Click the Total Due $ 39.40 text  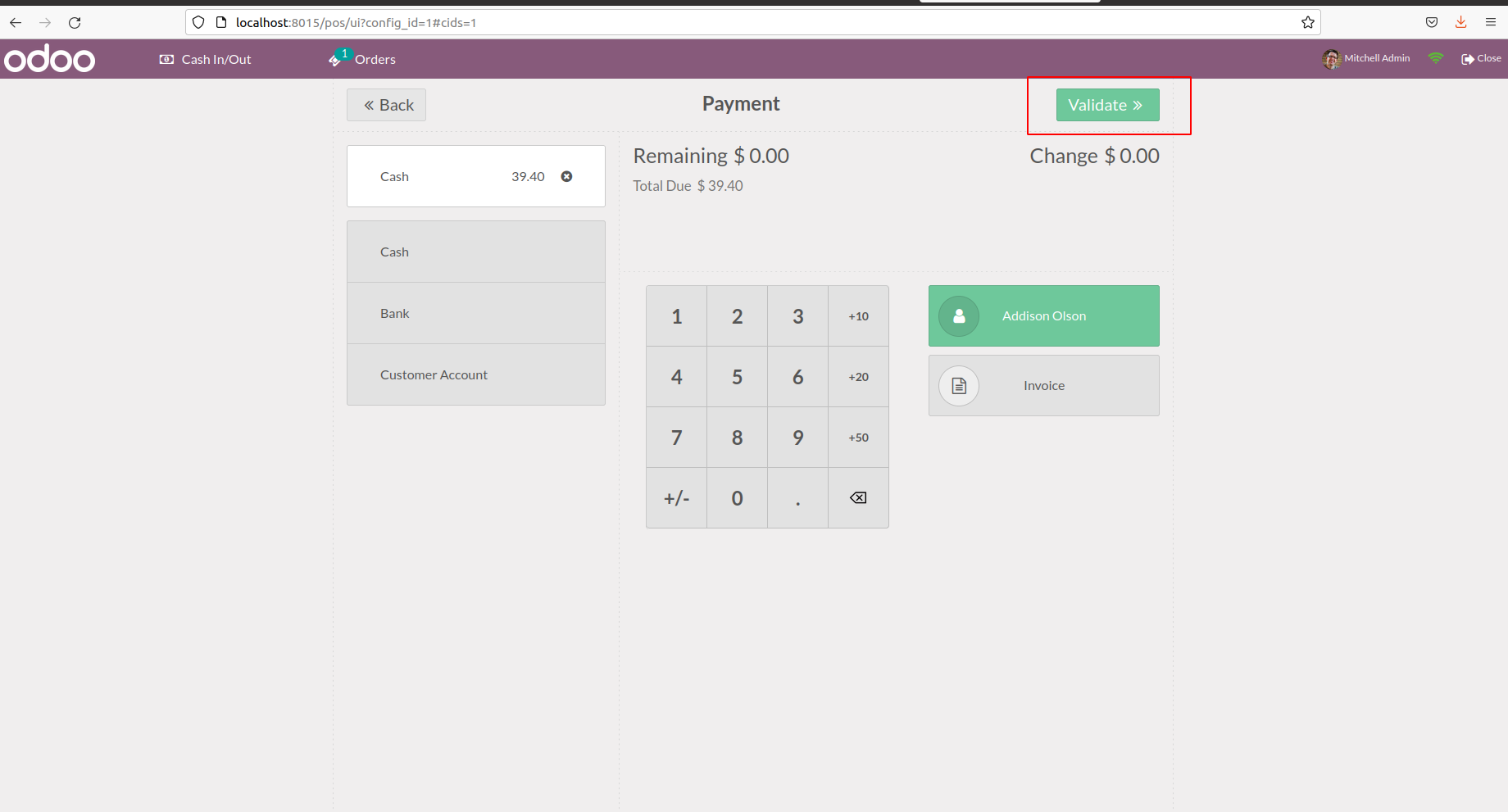click(688, 186)
